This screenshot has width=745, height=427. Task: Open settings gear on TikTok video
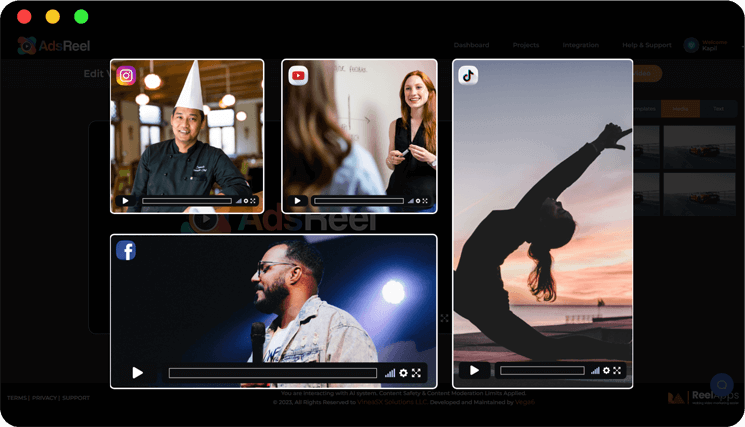(x=606, y=370)
